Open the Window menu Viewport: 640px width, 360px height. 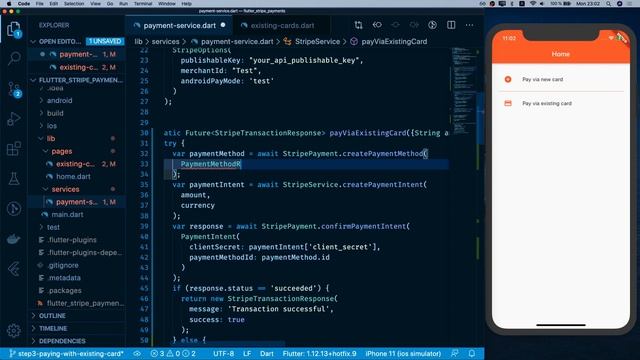click(167, 3)
